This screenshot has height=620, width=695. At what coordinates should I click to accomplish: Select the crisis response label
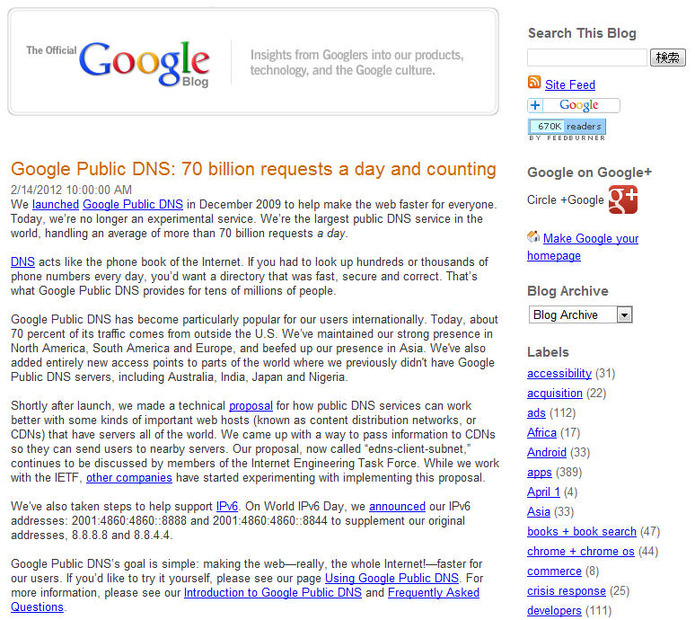point(566,591)
